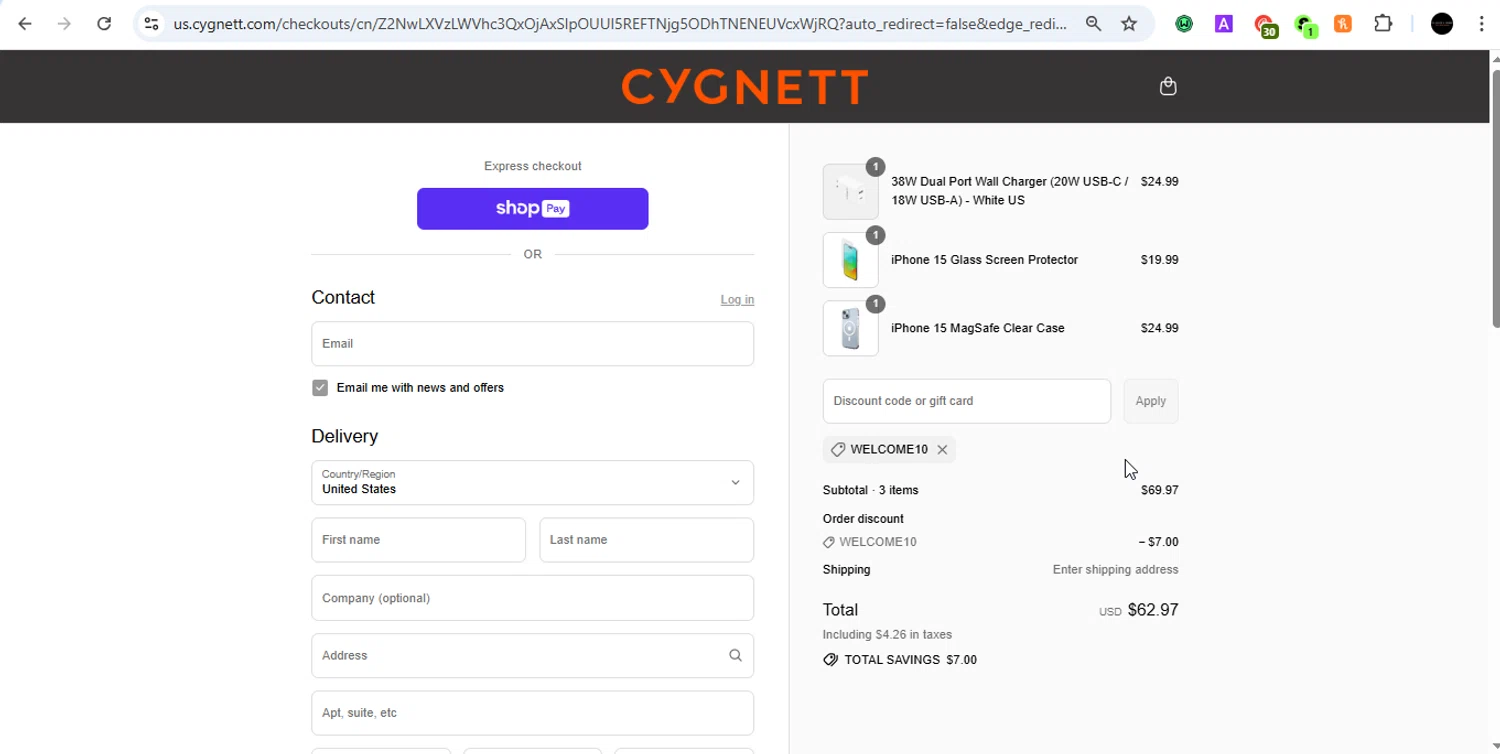Click the Express checkout label
This screenshot has height=754, width=1500.
click(x=533, y=166)
